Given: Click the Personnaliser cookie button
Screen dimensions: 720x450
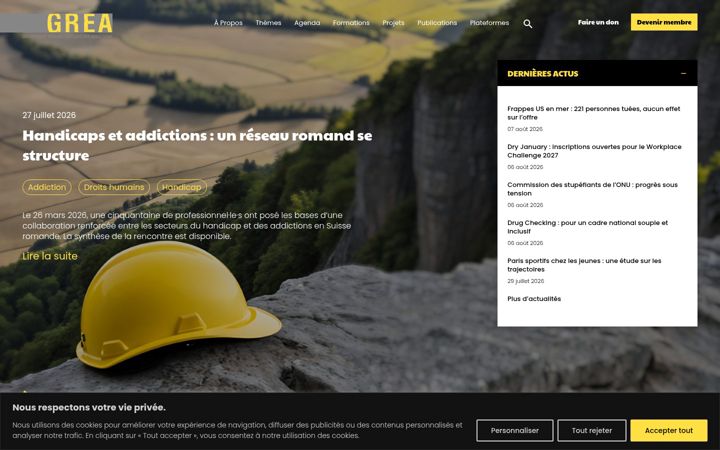Looking at the screenshot, I should click(x=515, y=430).
